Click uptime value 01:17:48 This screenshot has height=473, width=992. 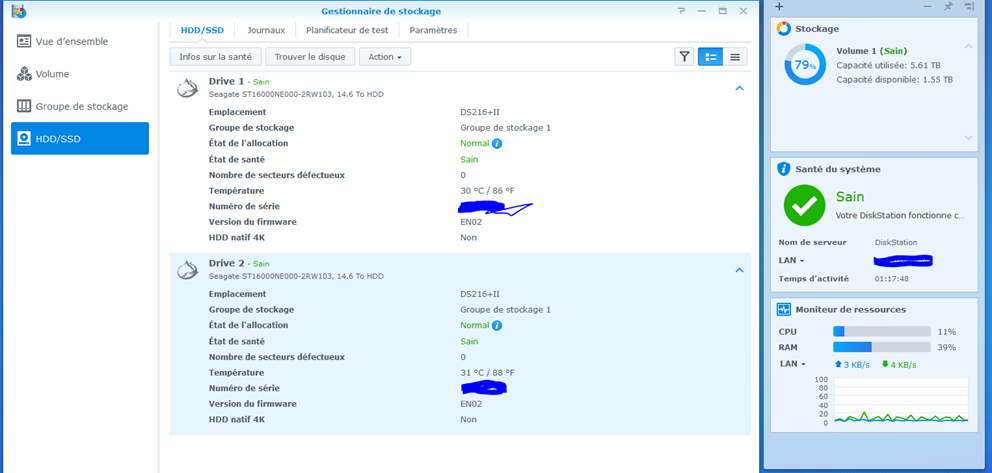[891, 279]
